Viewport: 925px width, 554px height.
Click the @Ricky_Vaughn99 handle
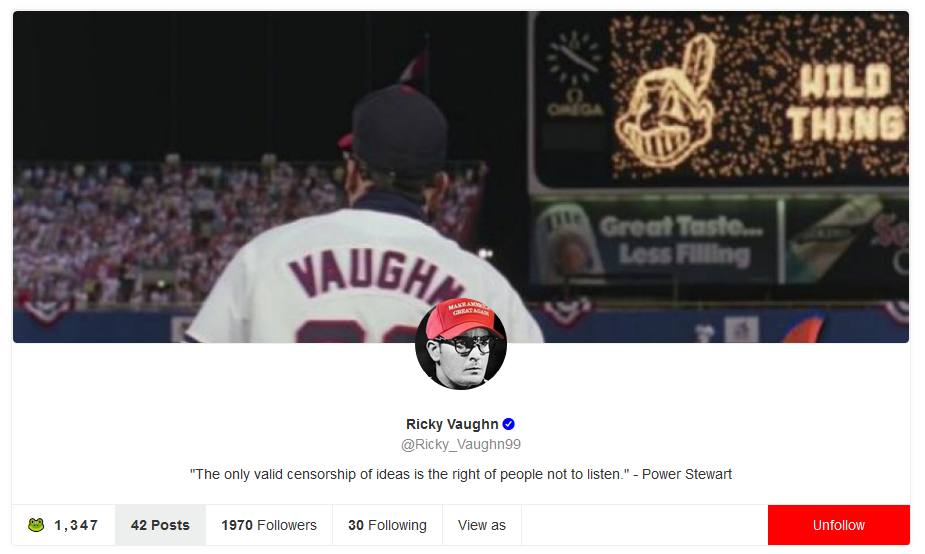(461, 444)
